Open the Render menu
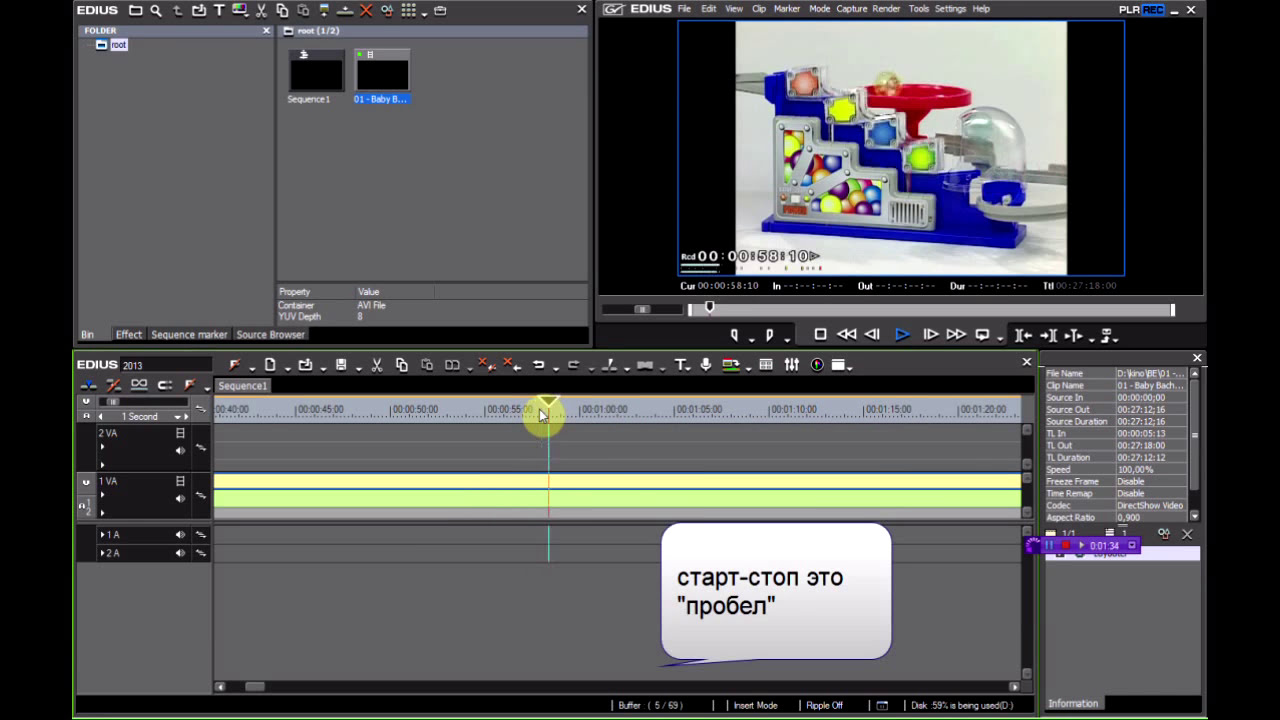The width and height of the screenshot is (1280, 720). 886,9
